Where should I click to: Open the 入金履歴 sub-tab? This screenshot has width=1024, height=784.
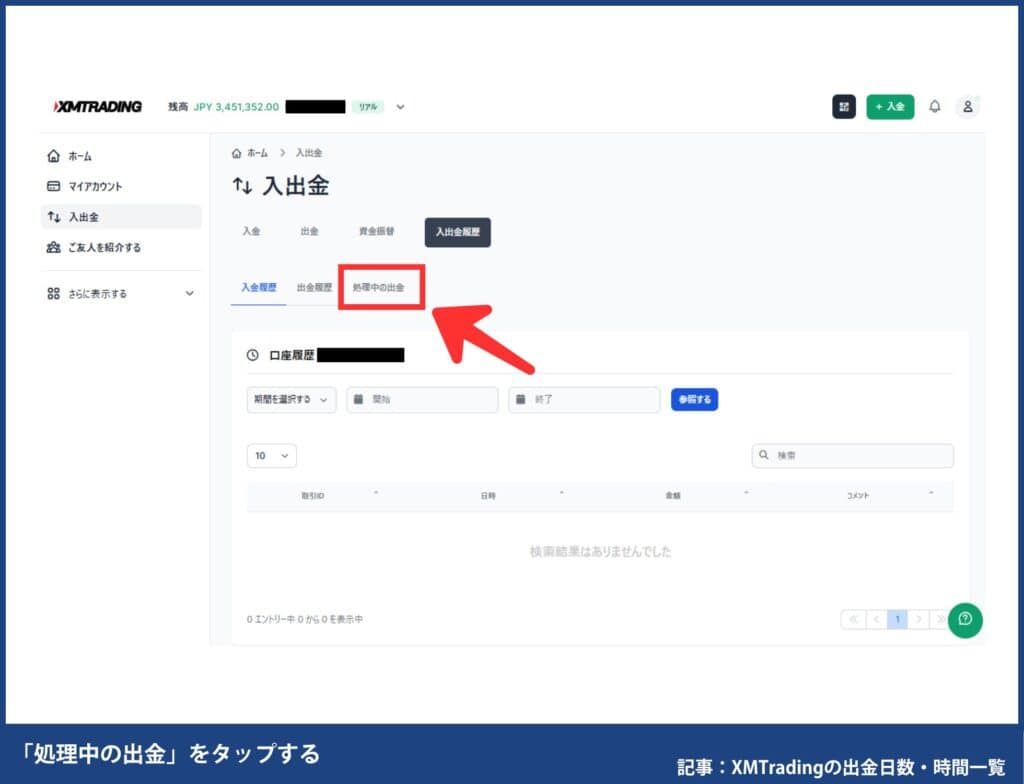coord(259,287)
